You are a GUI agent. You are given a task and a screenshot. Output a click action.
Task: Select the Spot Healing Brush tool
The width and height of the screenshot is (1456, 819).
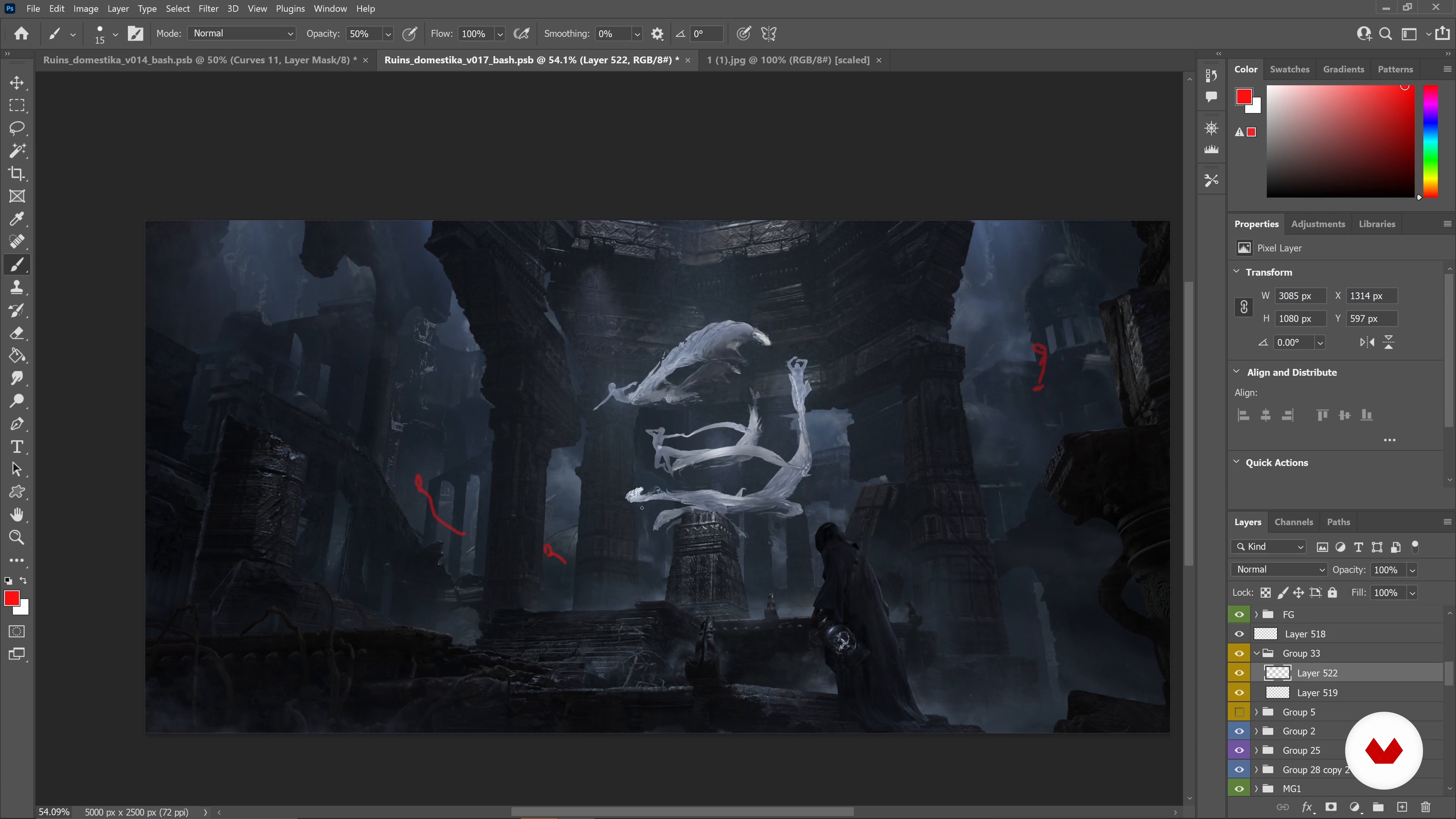tap(17, 242)
